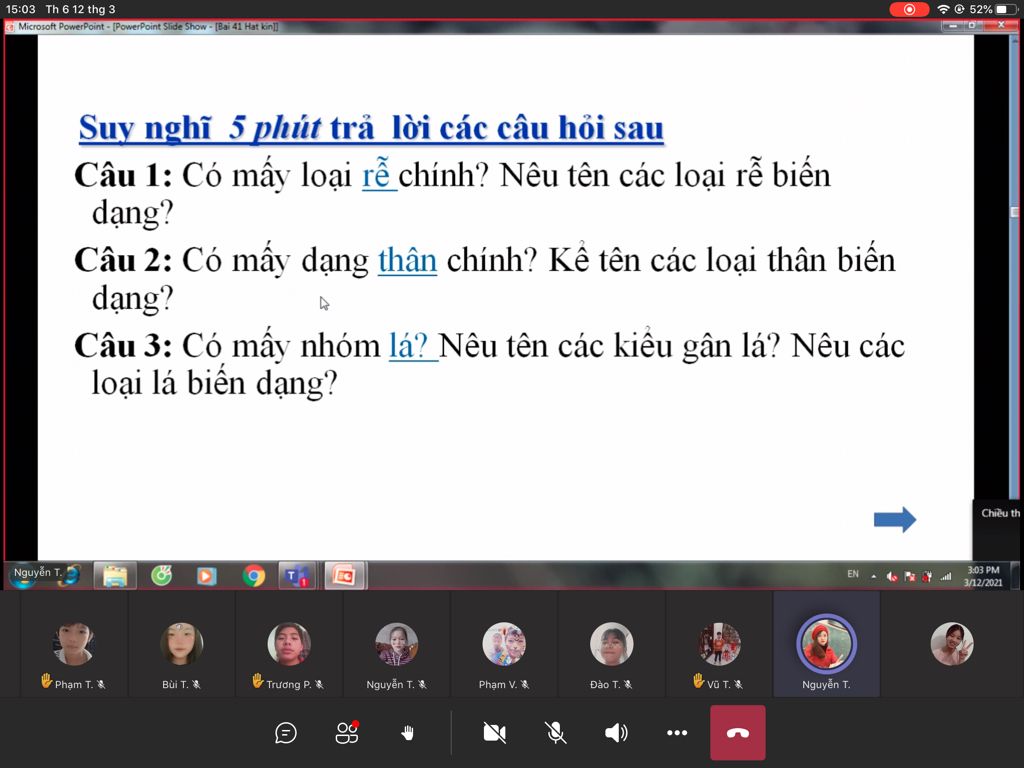Viewport: 1024px width, 768px height.
Task: Raise your hand in the meeting
Action: (x=408, y=733)
